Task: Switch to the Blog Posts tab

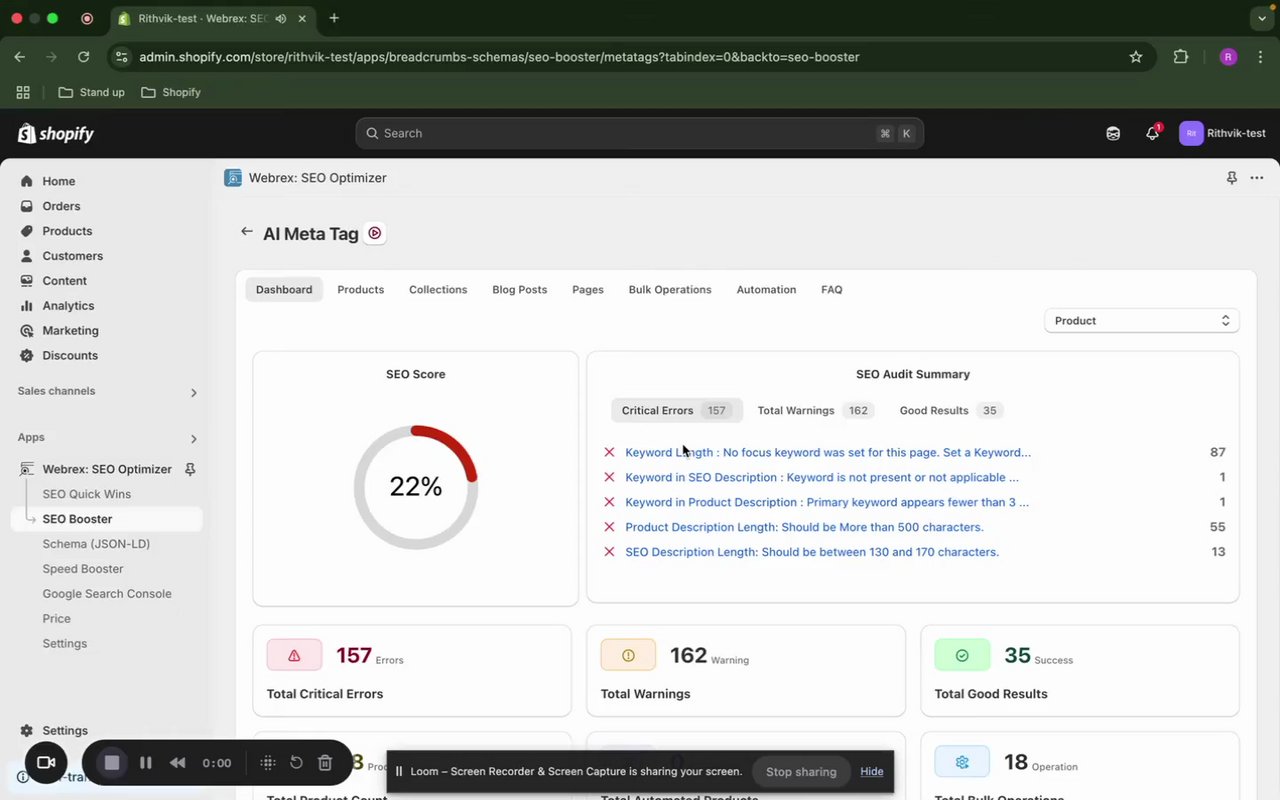Action: click(520, 290)
